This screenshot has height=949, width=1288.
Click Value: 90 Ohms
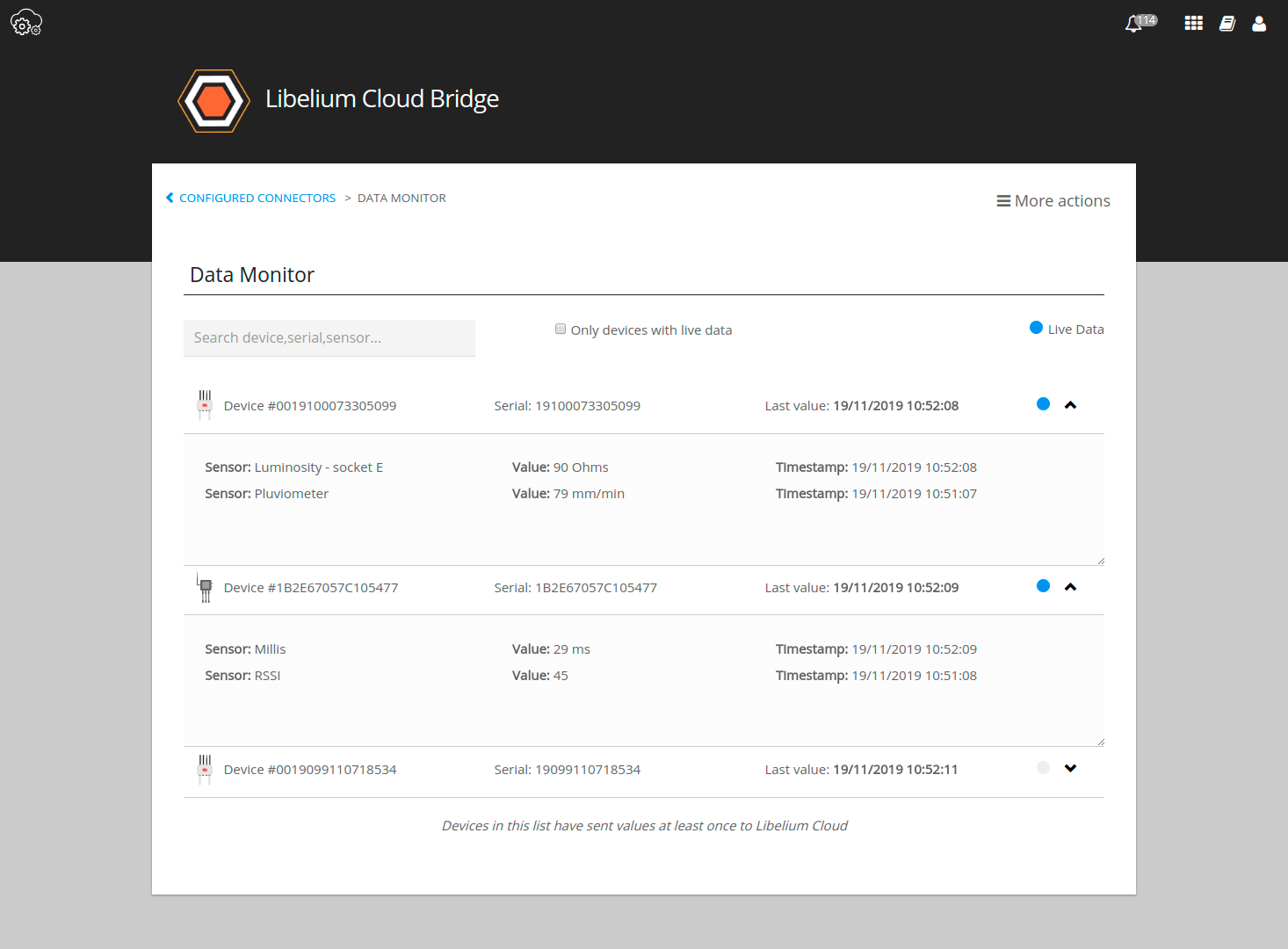(x=561, y=467)
